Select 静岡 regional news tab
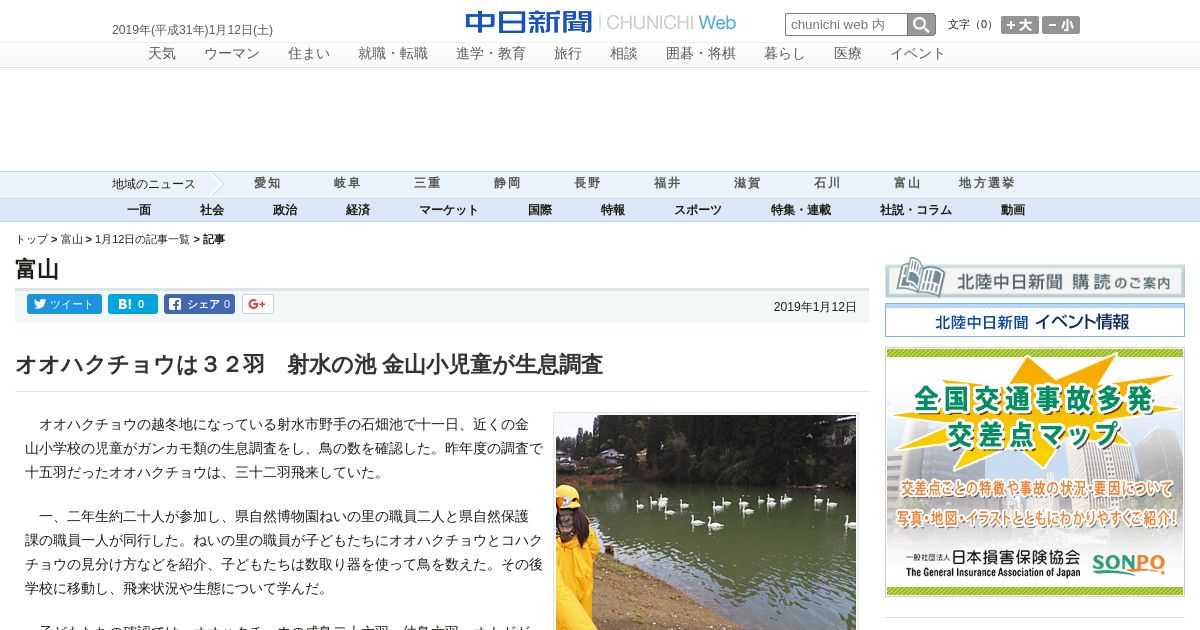 tap(507, 184)
